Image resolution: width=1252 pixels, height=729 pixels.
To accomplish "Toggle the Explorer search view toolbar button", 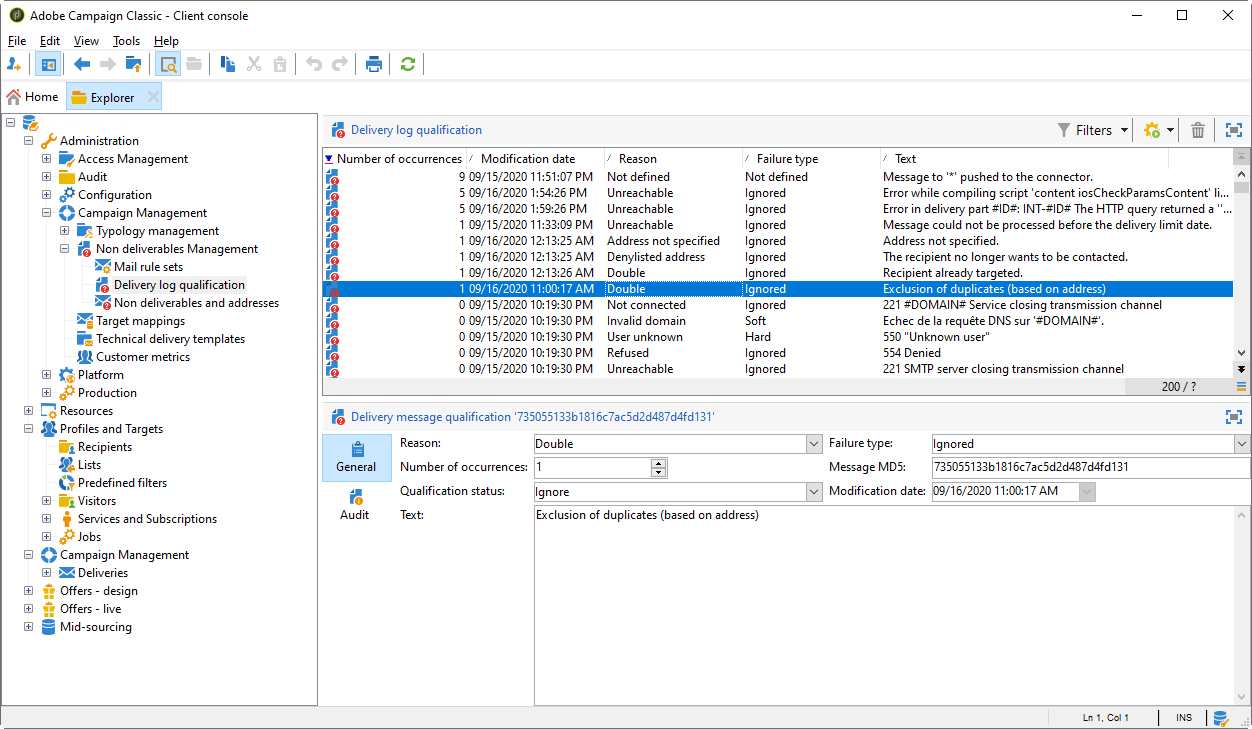I will [x=168, y=64].
